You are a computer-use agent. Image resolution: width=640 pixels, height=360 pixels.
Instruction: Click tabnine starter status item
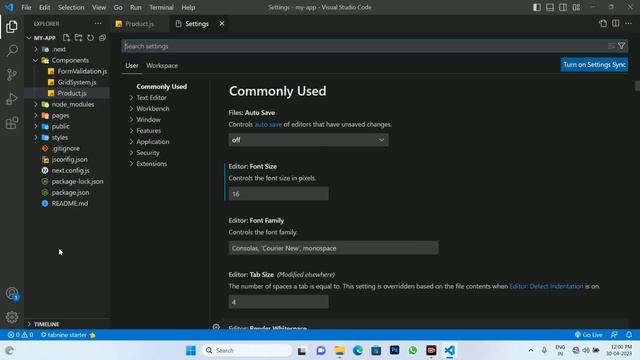(x=68, y=335)
